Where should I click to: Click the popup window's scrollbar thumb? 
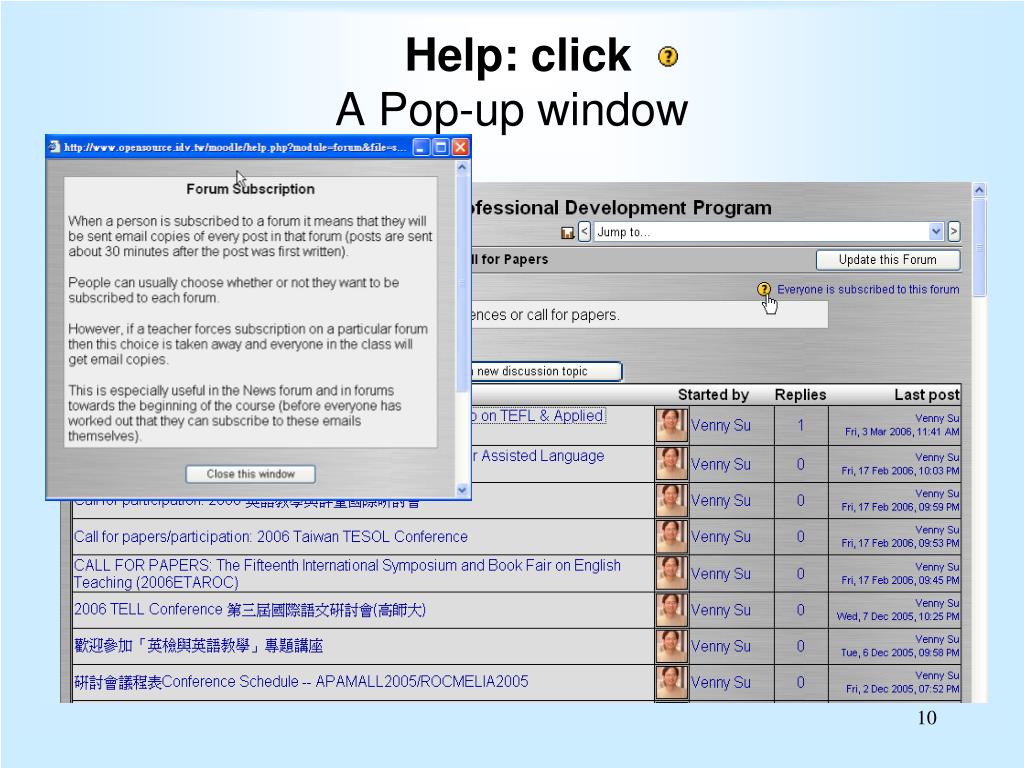click(x=462, y=283)
